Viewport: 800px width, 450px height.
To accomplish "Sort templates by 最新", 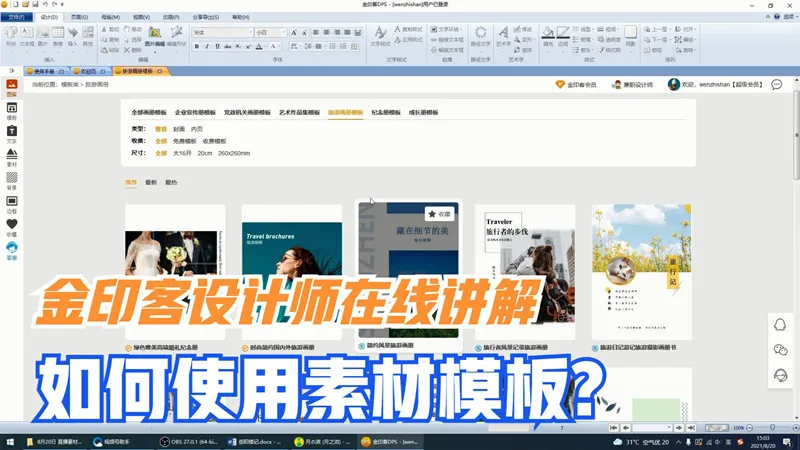I will pos(151,182).
